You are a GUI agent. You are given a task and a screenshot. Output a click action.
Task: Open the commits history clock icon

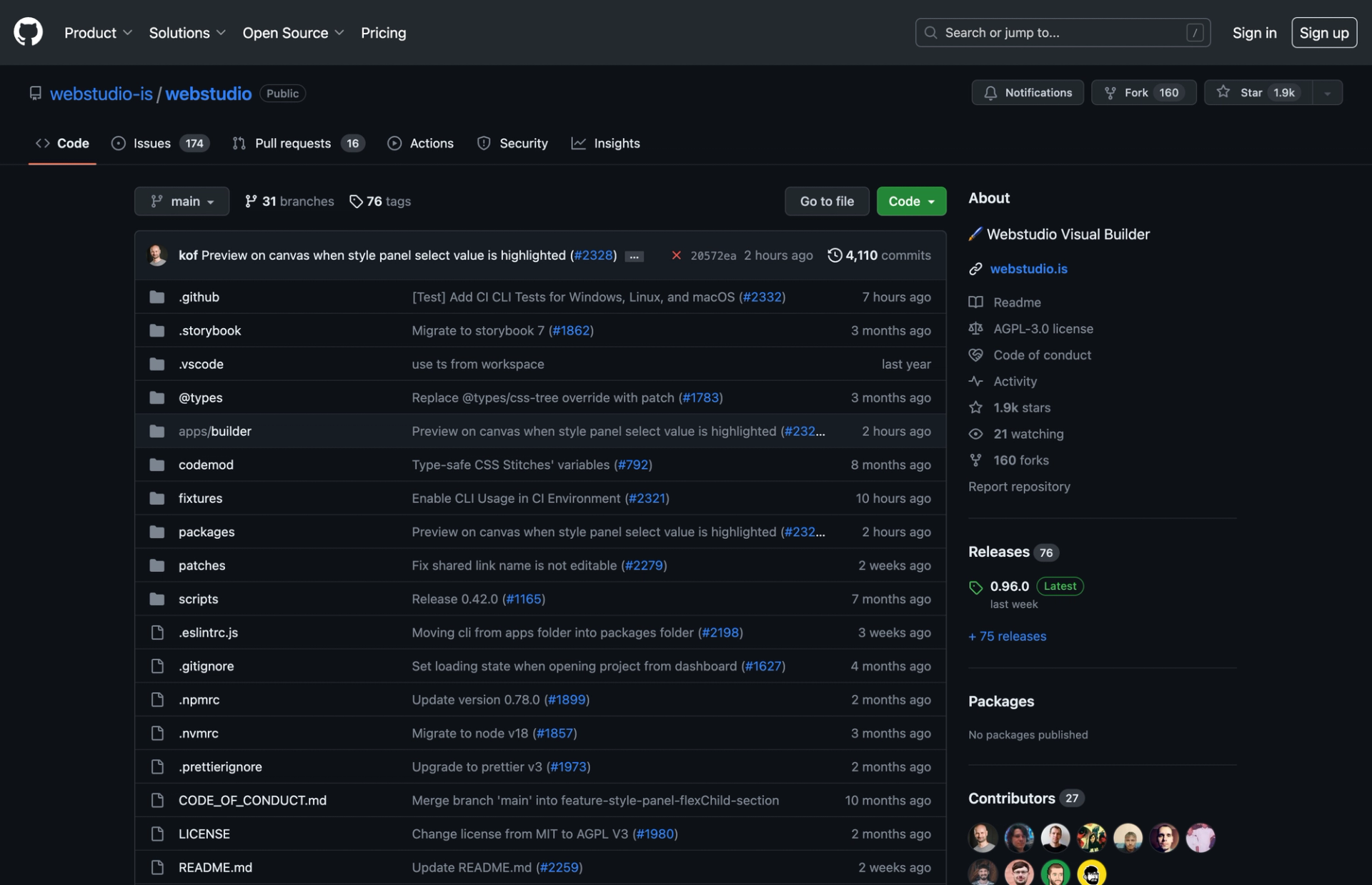834,255
